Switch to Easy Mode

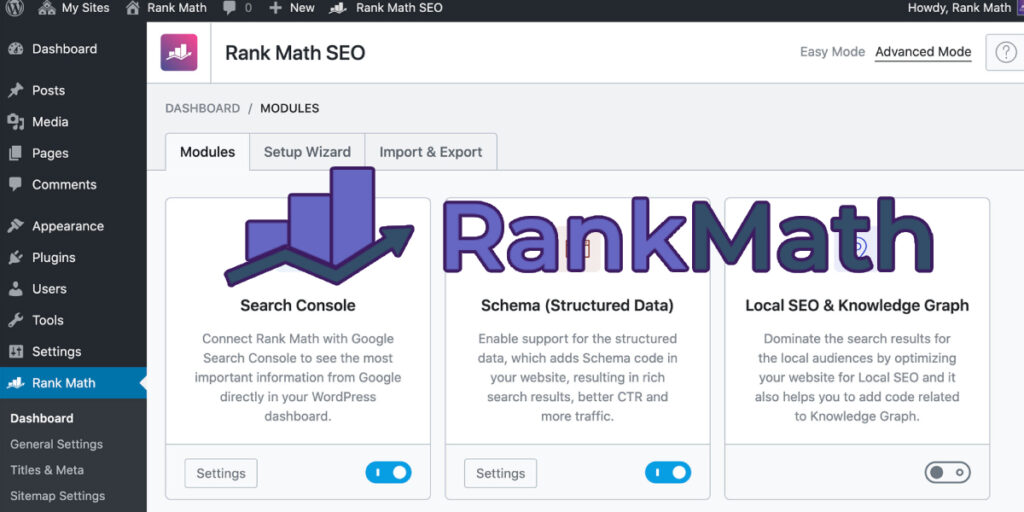pos(832,52)
